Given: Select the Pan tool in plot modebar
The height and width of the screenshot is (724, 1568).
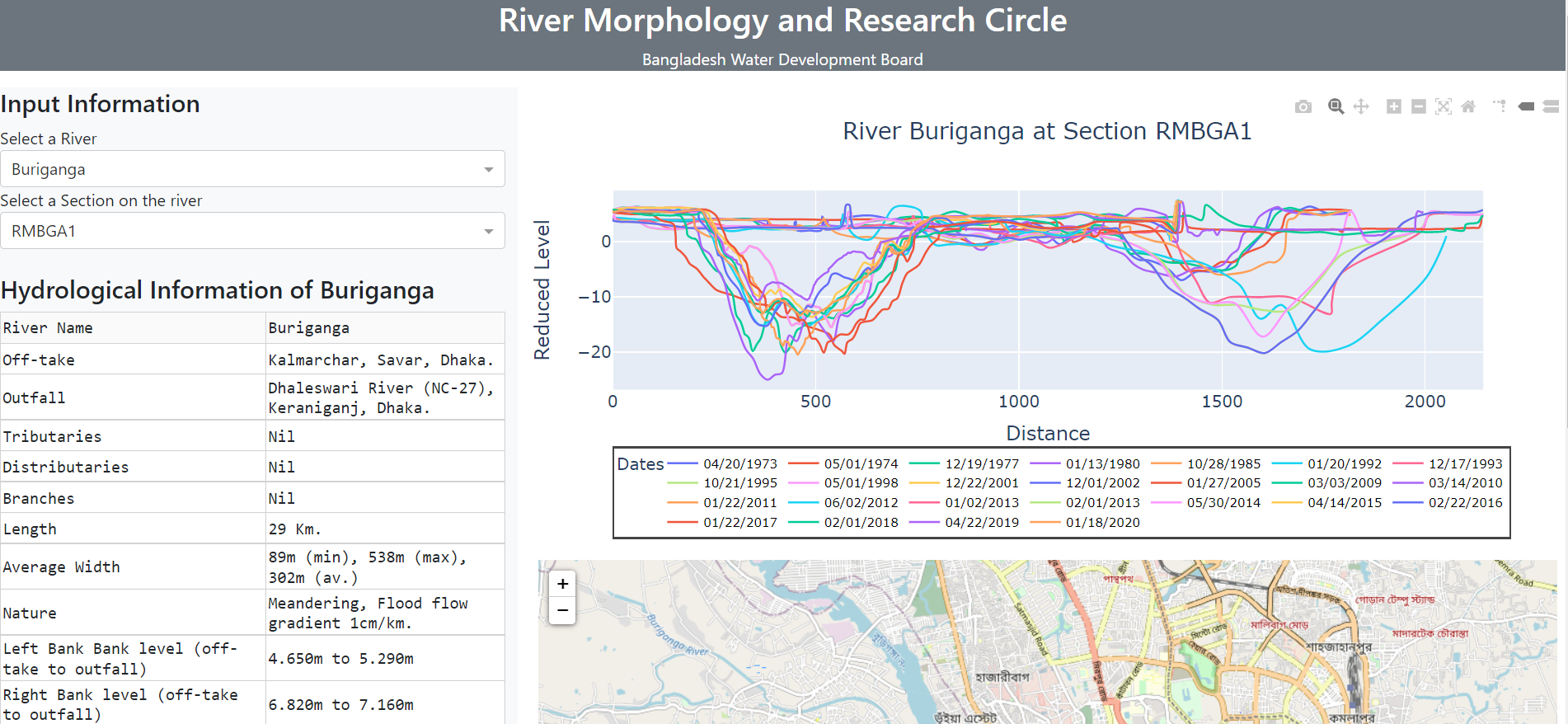Looking at the screenshot, I should point(1361,106).
